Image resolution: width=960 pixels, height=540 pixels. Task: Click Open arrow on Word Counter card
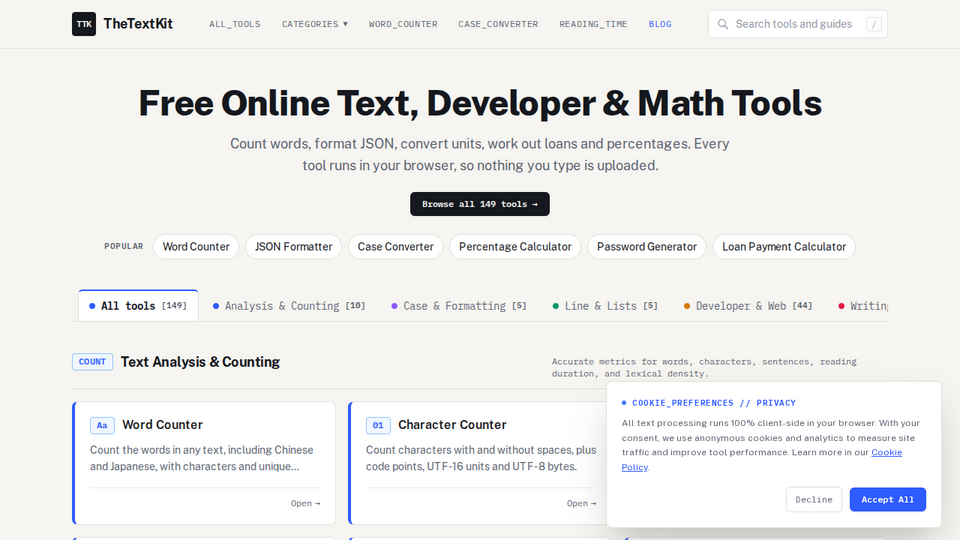306,503
